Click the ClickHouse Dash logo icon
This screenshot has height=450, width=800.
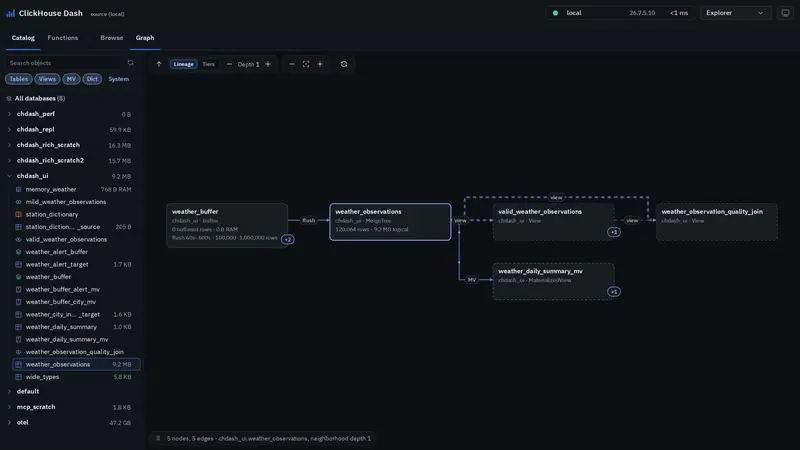click(10, 13)
